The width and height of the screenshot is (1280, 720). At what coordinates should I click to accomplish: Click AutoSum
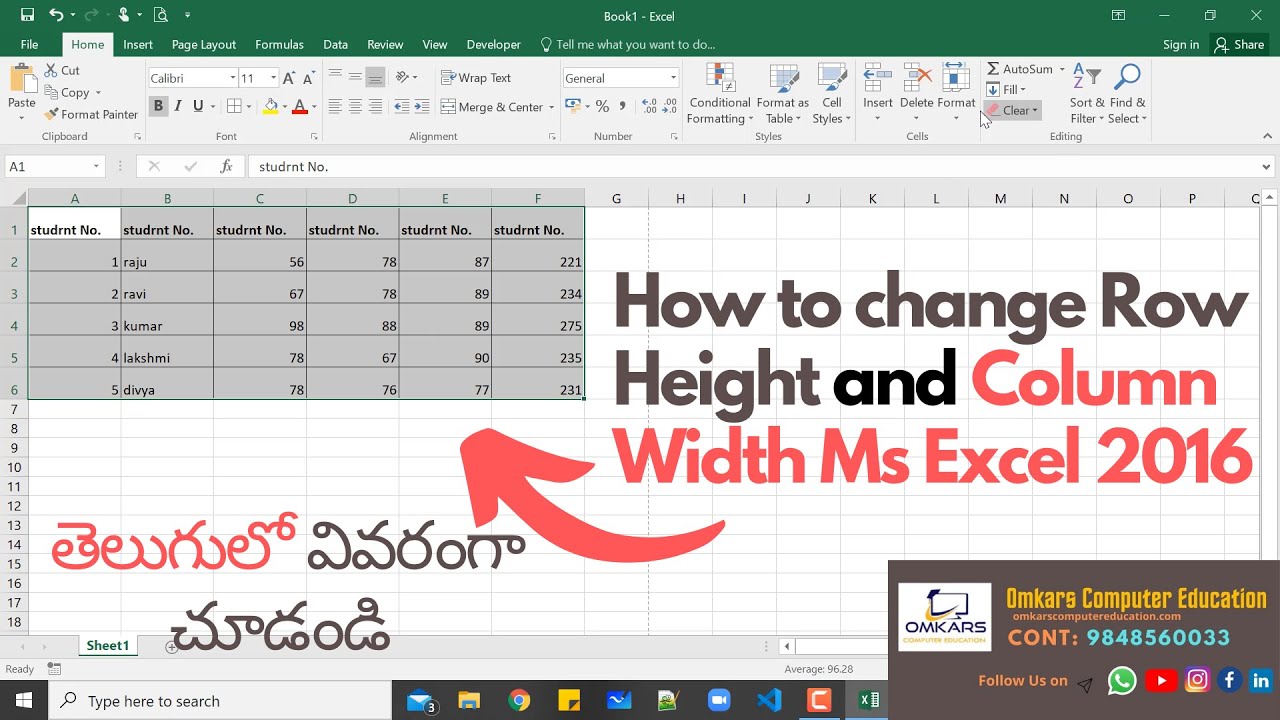pos(1019,69)
